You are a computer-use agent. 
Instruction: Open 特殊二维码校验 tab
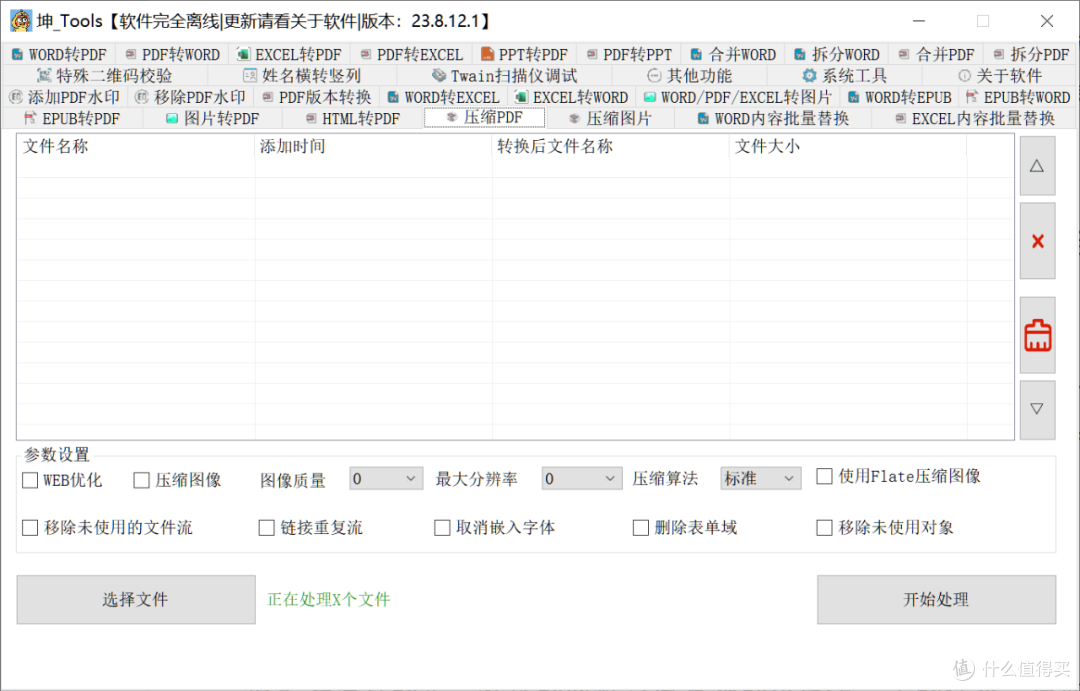point(105,76)
